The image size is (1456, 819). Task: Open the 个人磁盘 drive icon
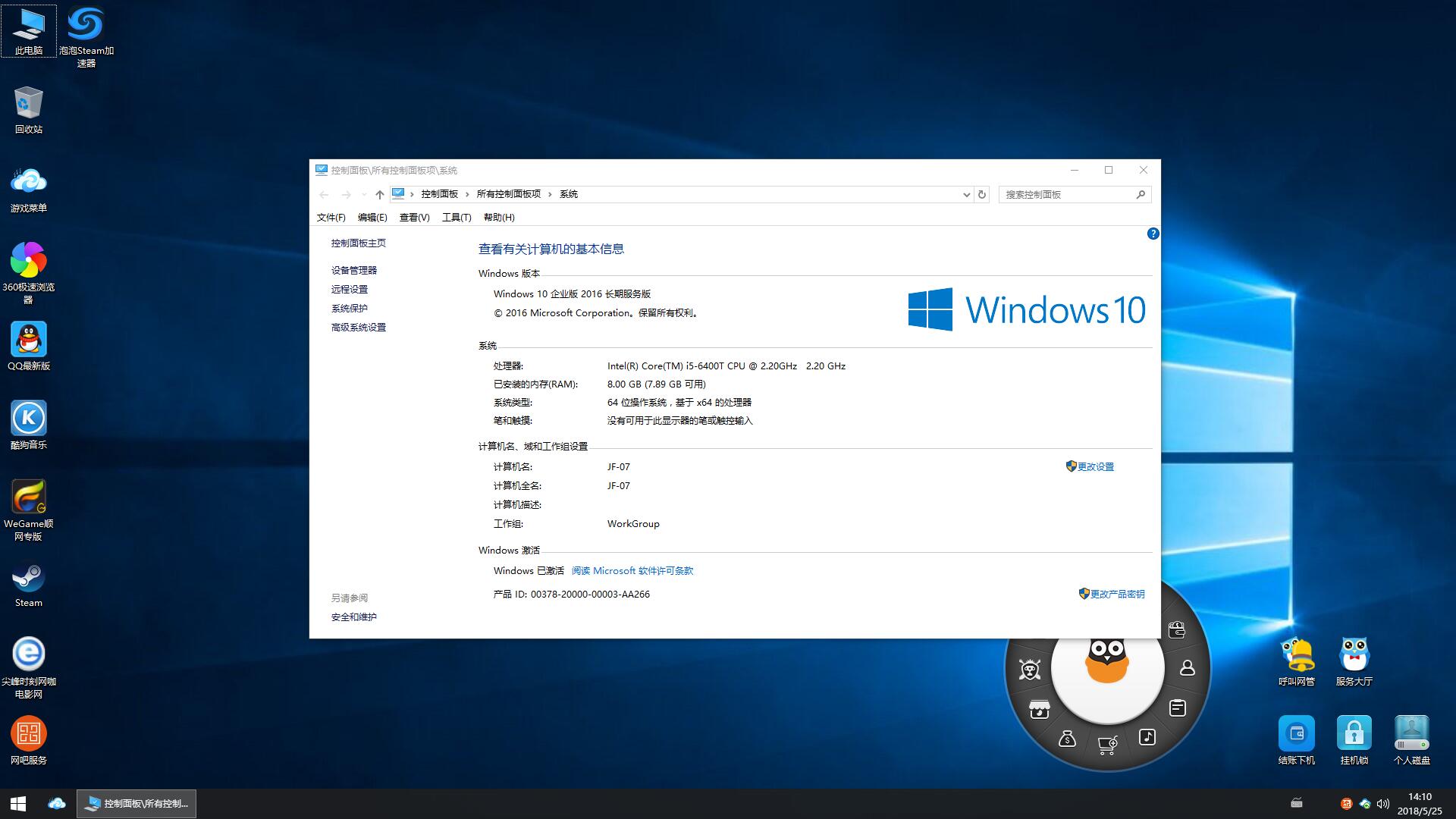pyautogui.click(x=1412, y=741)
